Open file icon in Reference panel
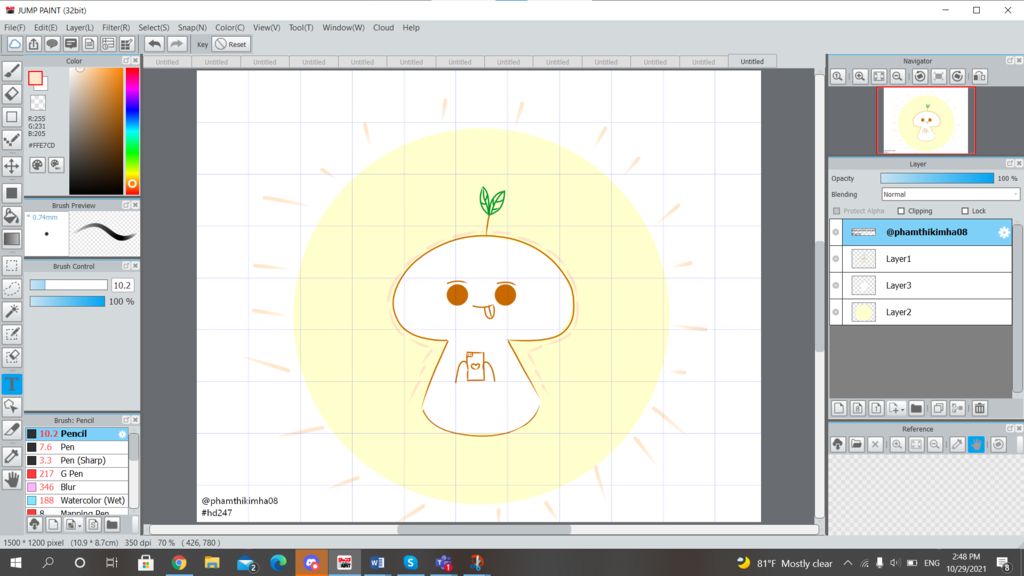 click(x=857, y=445)
